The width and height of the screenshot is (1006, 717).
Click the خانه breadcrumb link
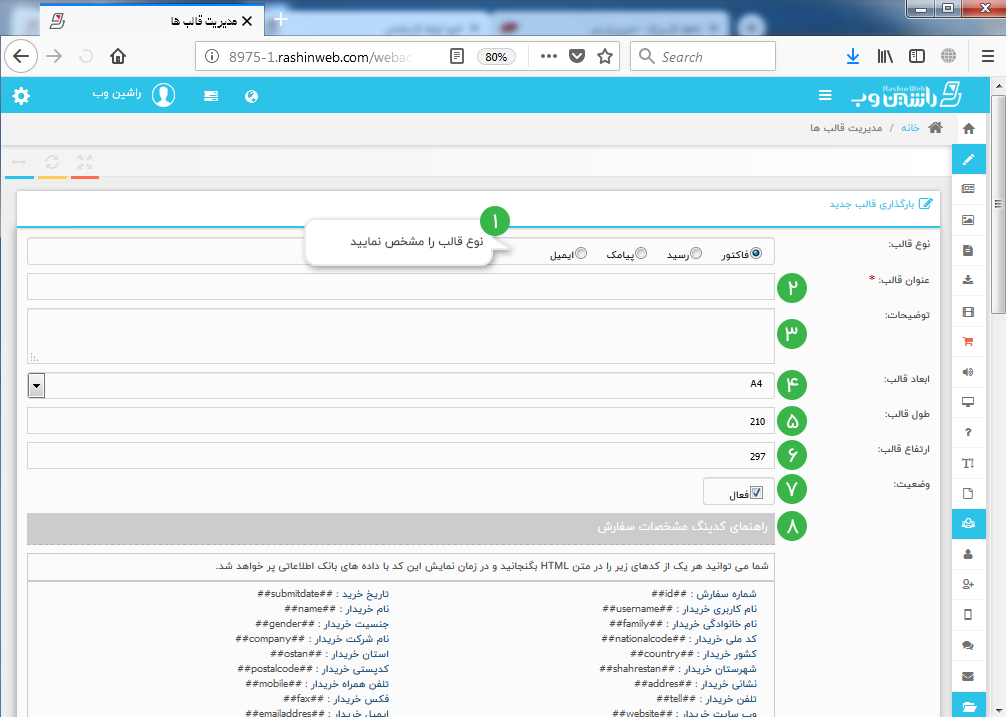(x=910, y=128)
